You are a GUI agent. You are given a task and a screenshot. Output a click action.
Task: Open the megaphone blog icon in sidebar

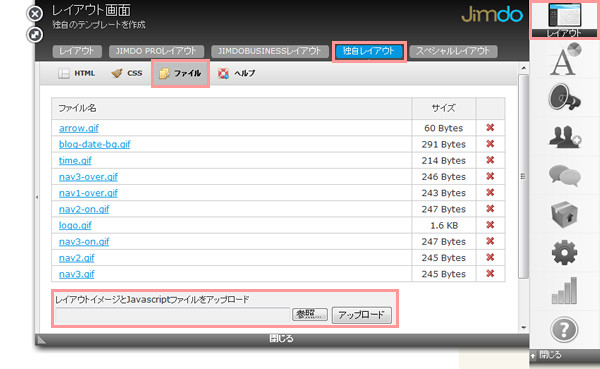564,98
